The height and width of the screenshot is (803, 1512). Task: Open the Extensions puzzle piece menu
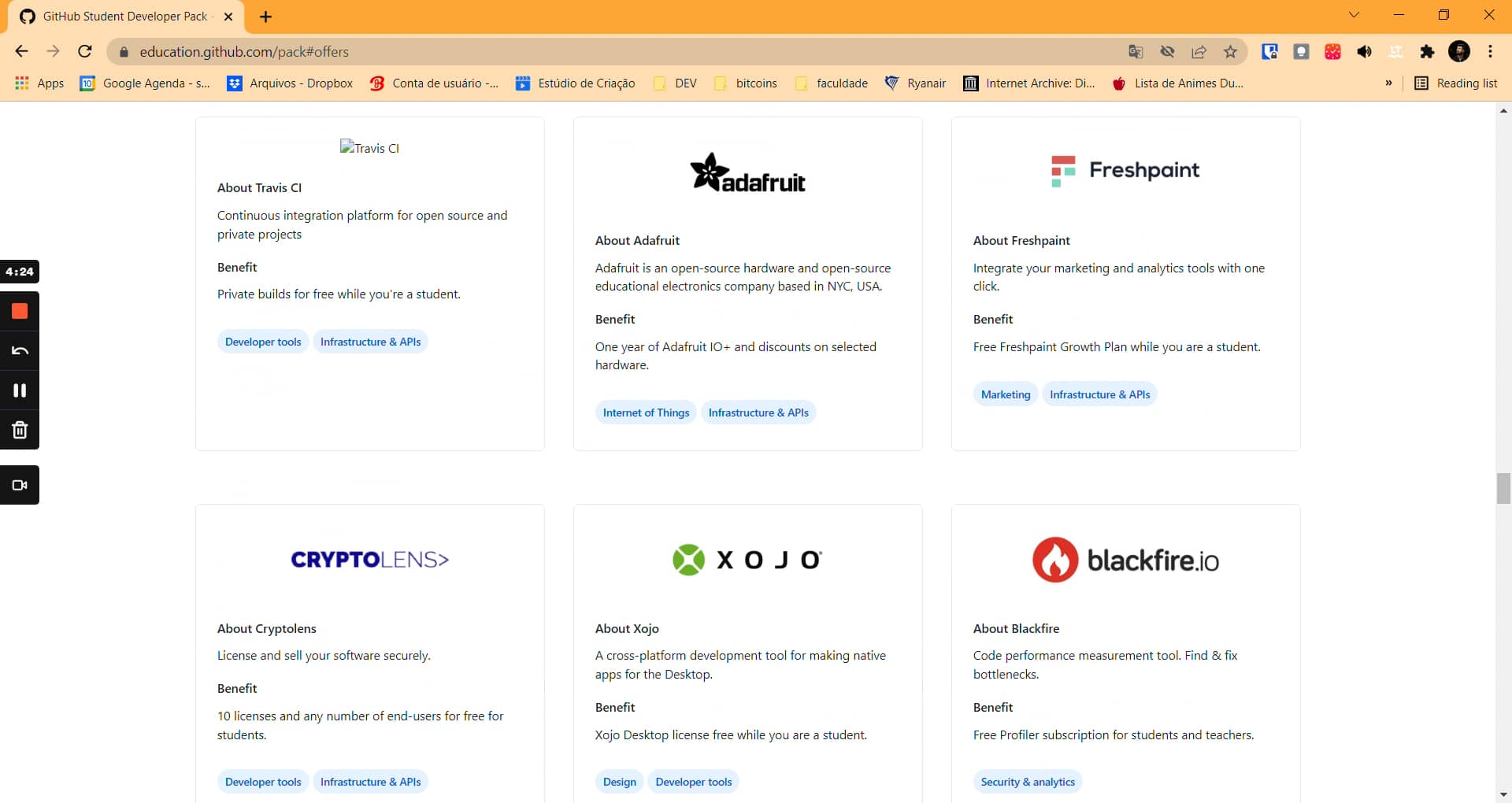(1428, 52)
